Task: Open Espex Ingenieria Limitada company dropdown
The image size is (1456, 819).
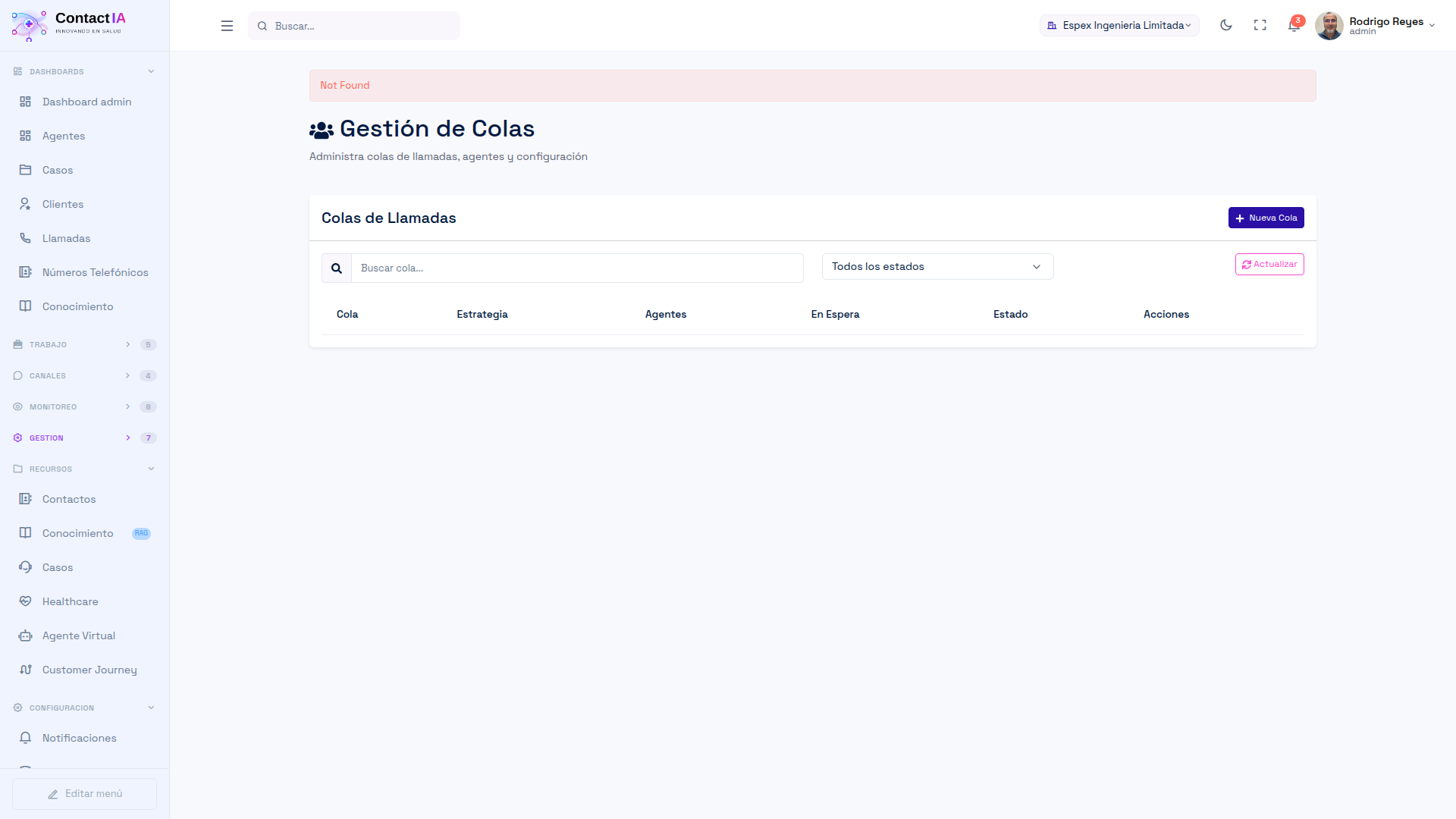Action: coord(1119,26)
